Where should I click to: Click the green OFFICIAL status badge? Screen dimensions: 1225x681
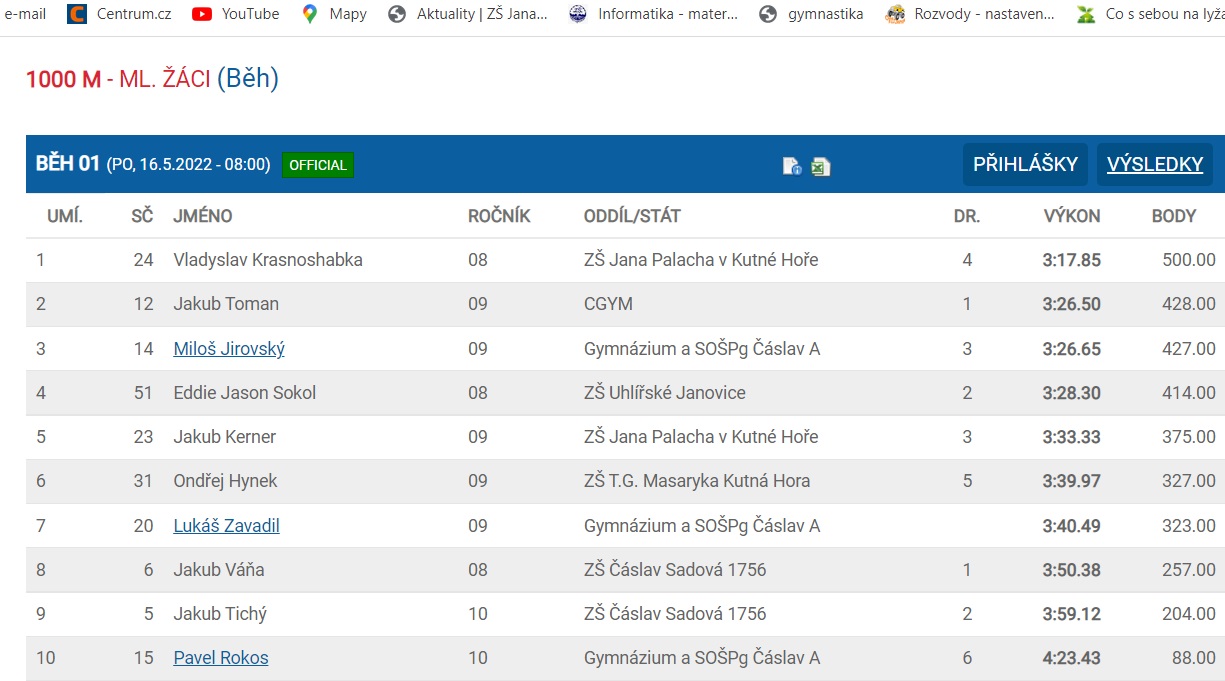click(x=318, y=165)
